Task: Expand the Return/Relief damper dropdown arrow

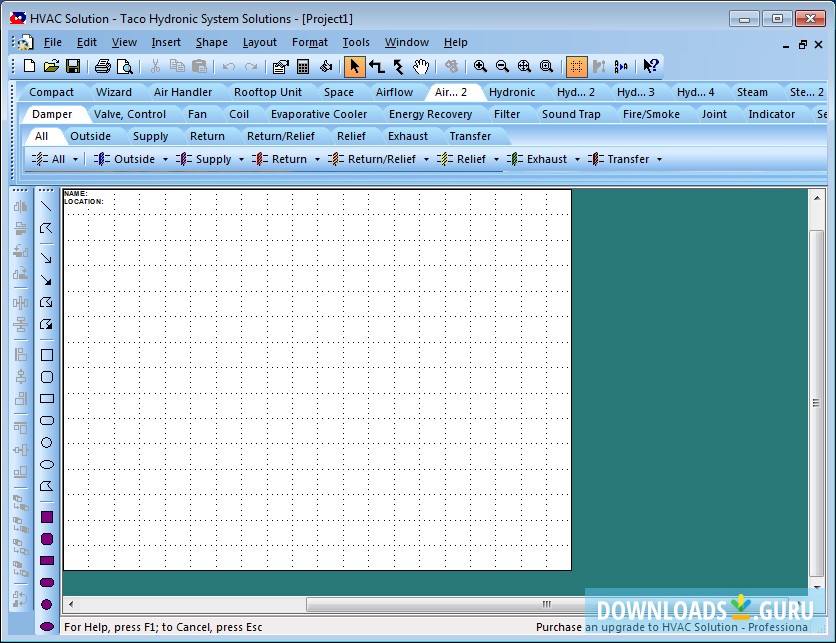Action: click(426, 159)
